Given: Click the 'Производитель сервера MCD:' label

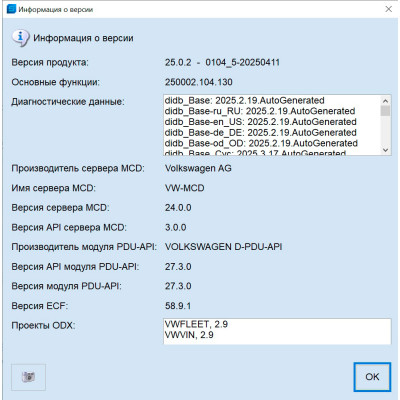Looking at the screenshot, I should [x=78, y=168].
